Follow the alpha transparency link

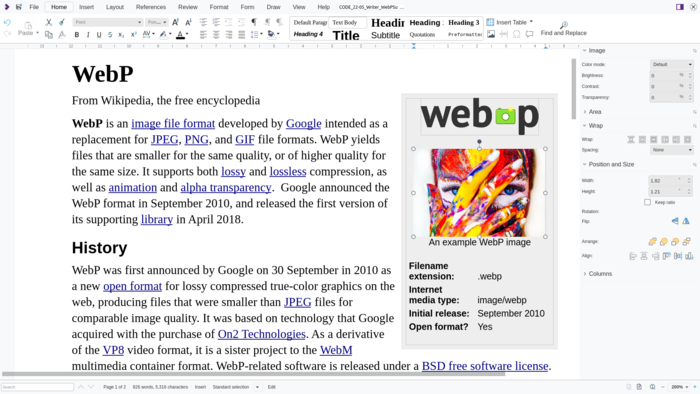225,187
